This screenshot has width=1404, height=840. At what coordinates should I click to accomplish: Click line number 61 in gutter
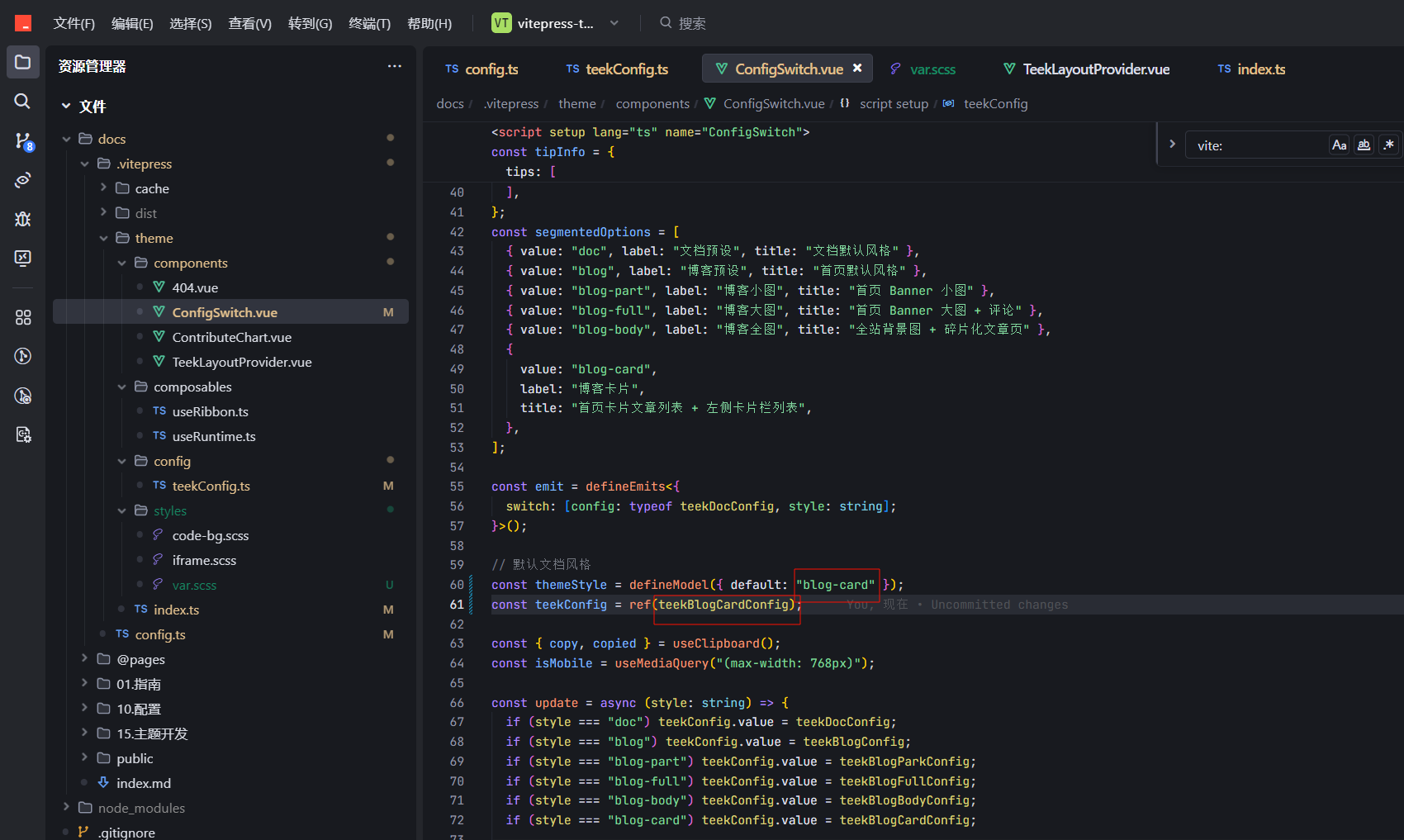[x=457, y=605]
